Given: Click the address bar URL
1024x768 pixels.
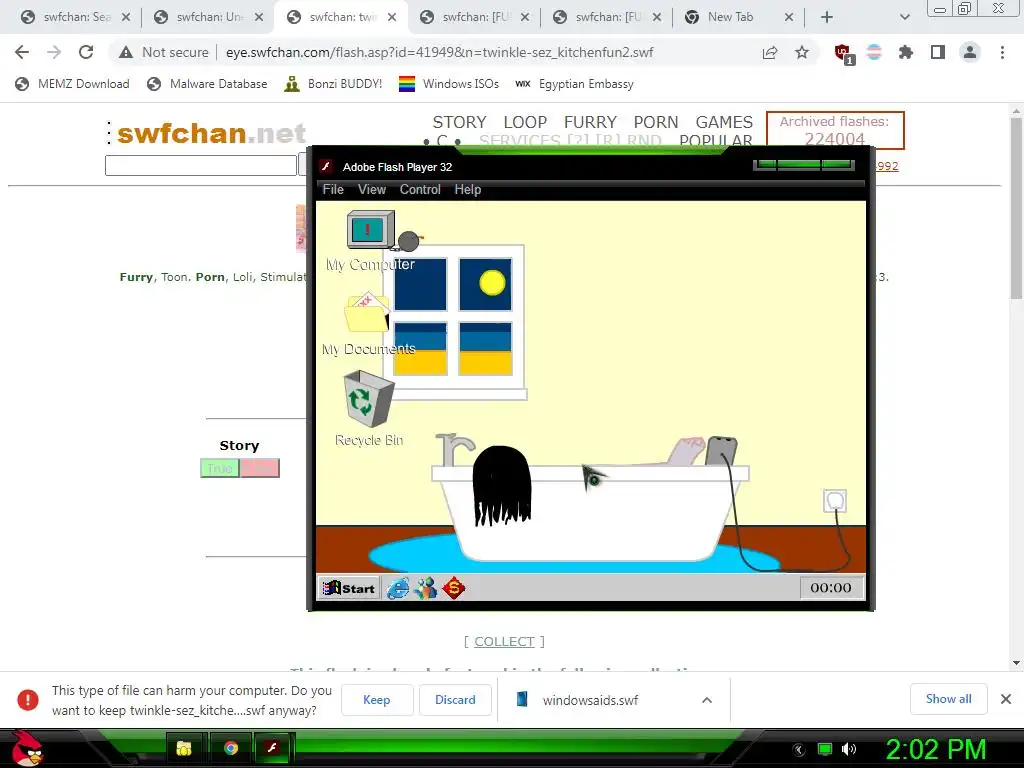Looking at the screenshot, I should click(439, 52).
